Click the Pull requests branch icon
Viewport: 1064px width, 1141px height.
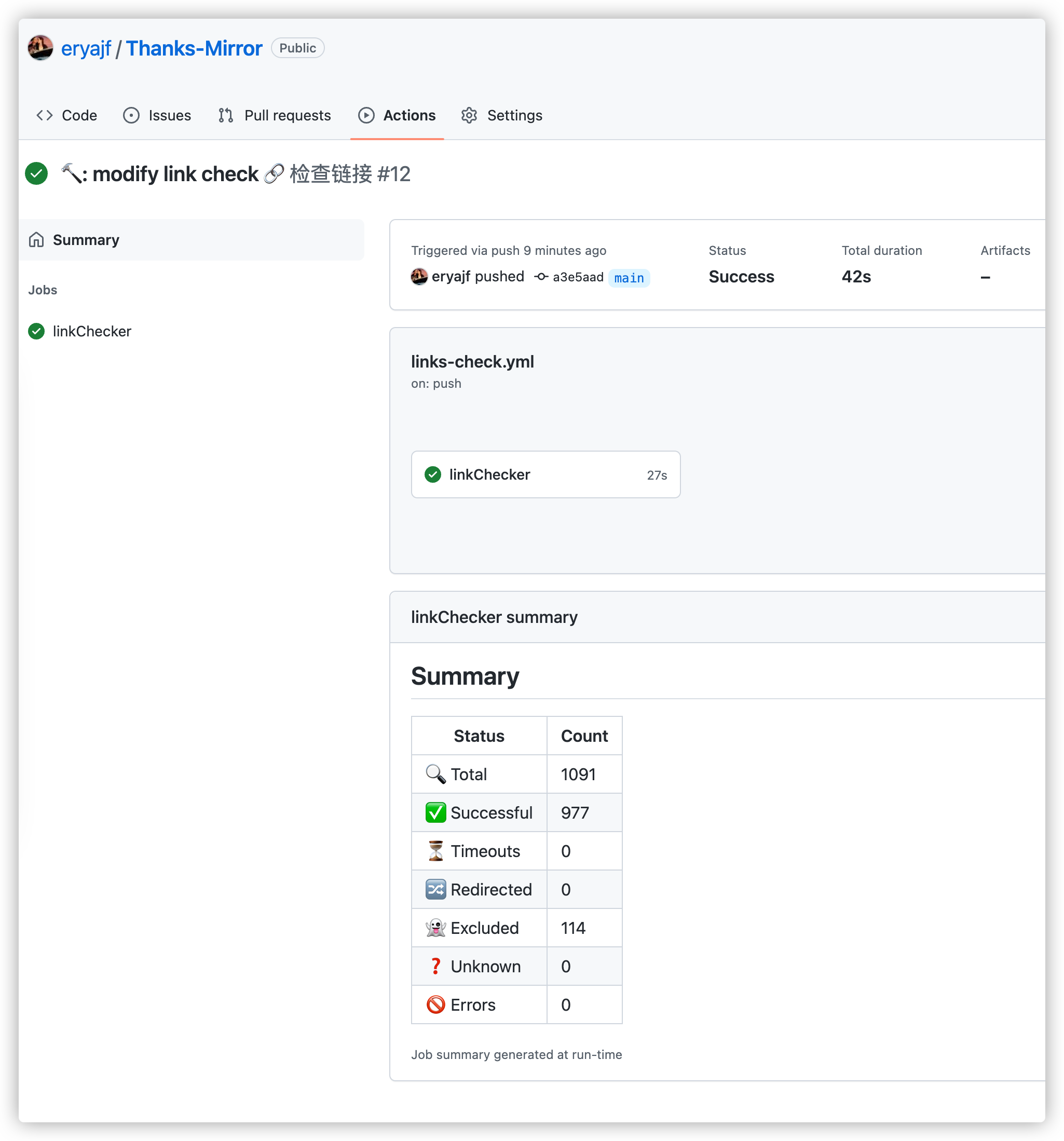pos(226,115)
